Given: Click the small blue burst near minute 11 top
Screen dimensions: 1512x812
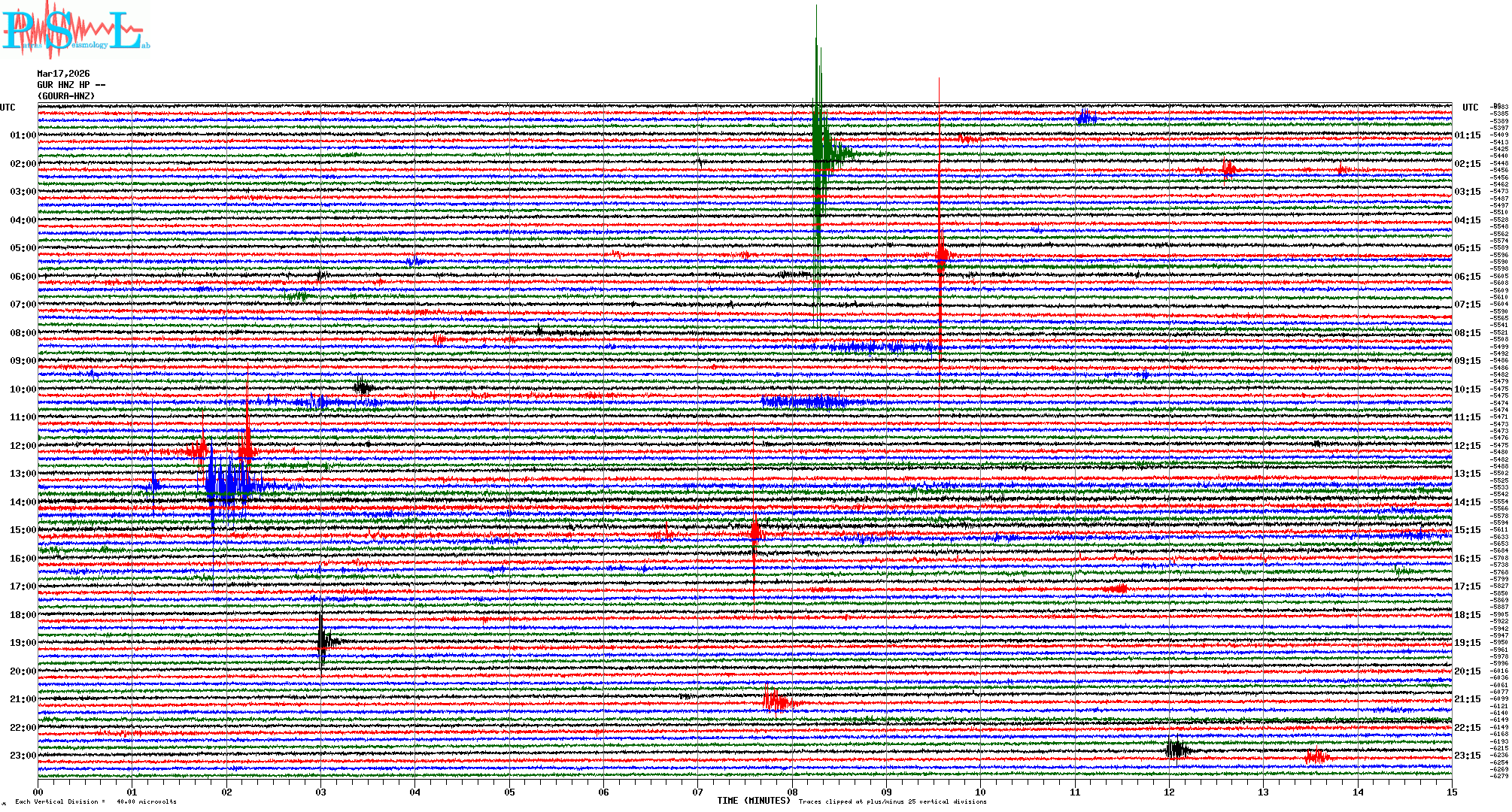Looking at the screenshot, I should coord(1085,117).
